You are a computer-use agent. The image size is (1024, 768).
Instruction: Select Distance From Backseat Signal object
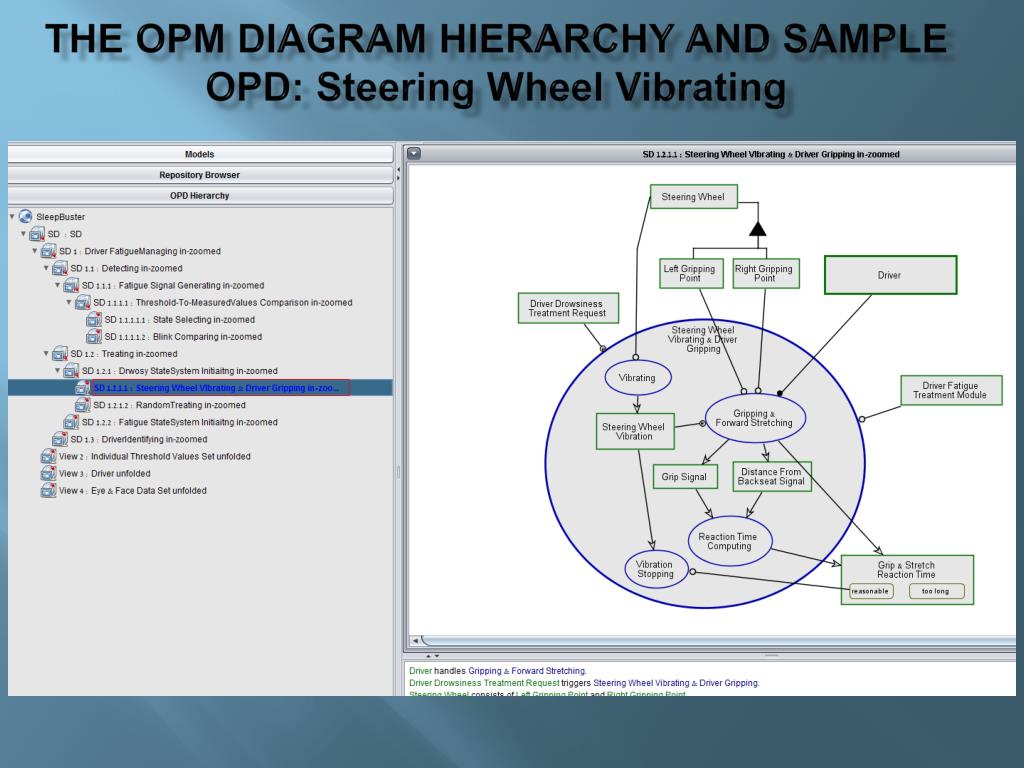coord(772,476)
